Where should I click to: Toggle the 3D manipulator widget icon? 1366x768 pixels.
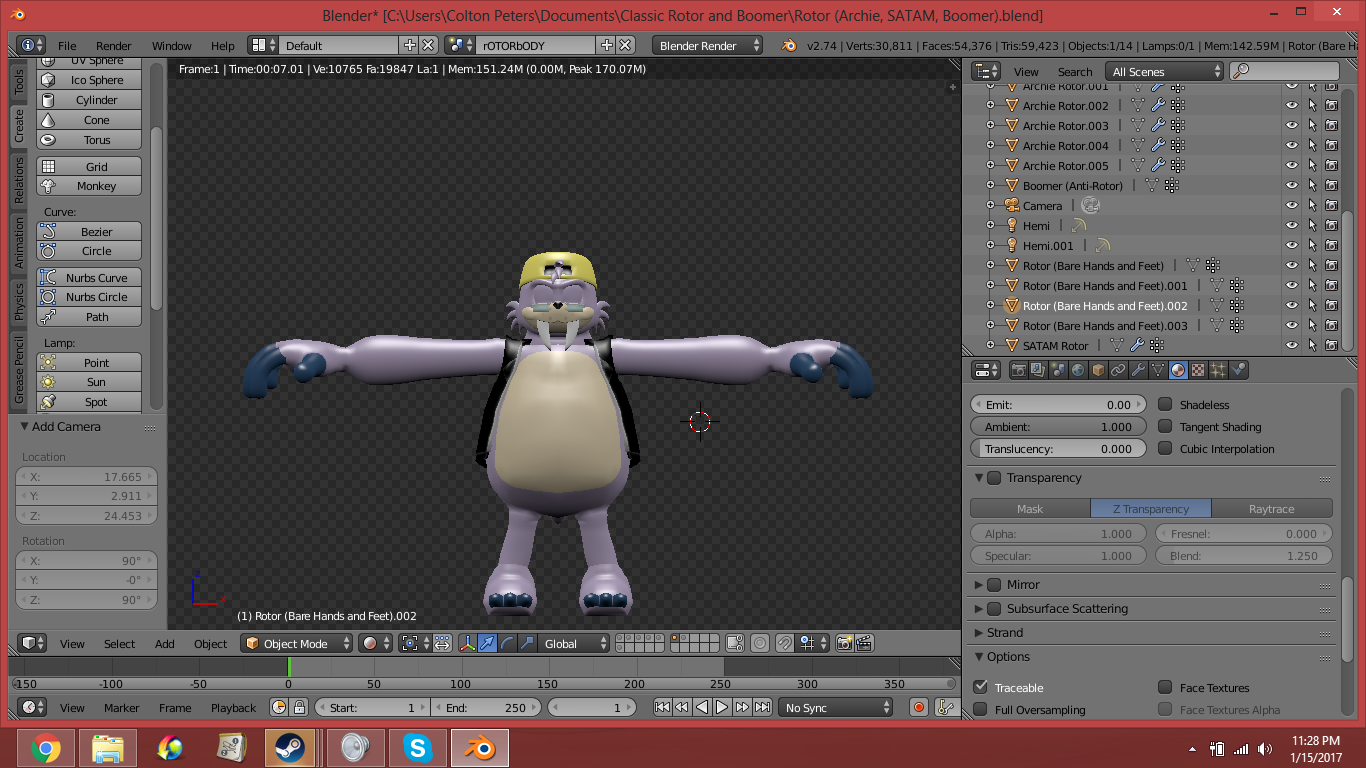click(467, 644)
